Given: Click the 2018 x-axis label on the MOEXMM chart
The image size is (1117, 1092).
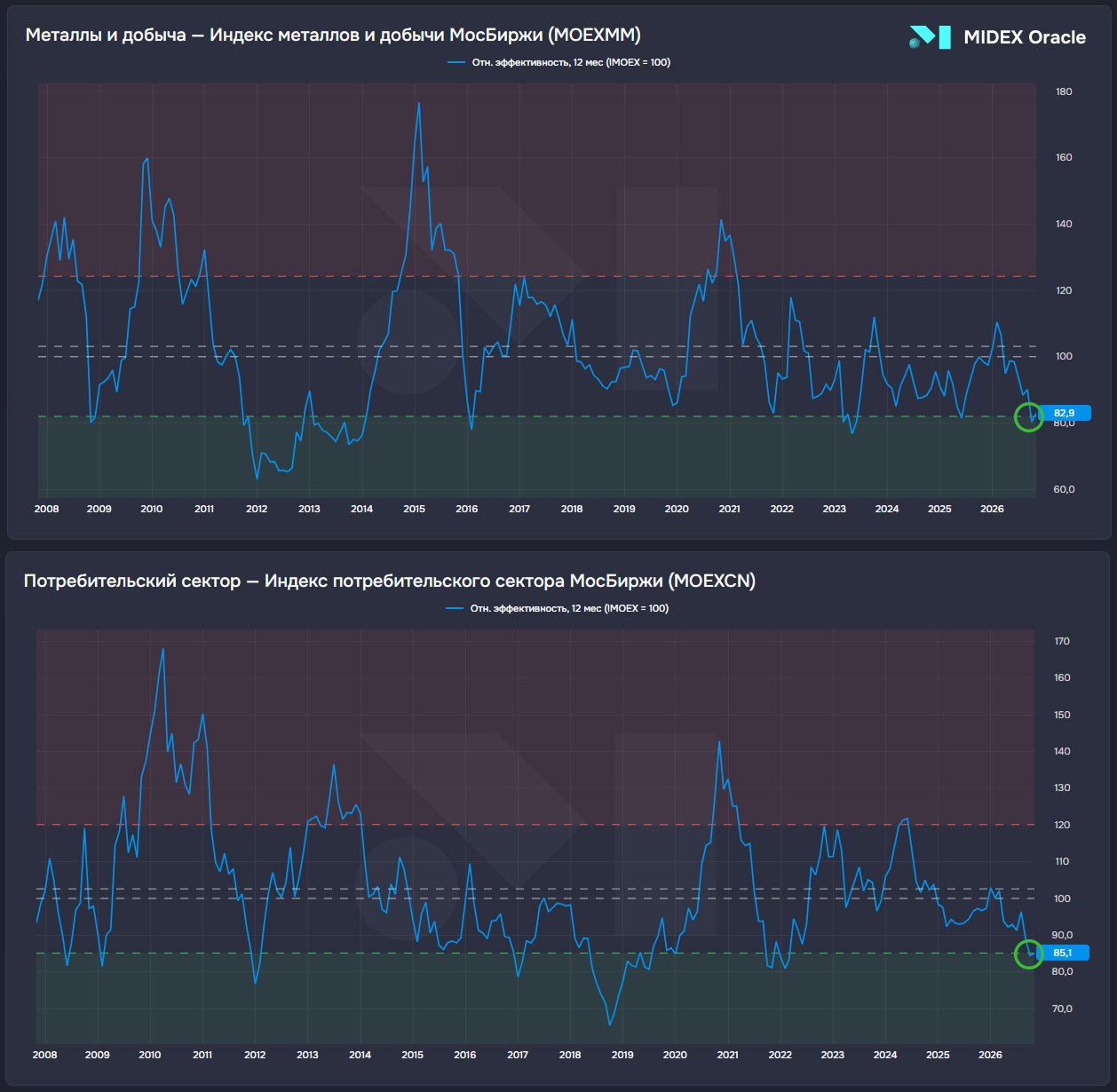Looking at the screenshot, I should click(572, 509).
